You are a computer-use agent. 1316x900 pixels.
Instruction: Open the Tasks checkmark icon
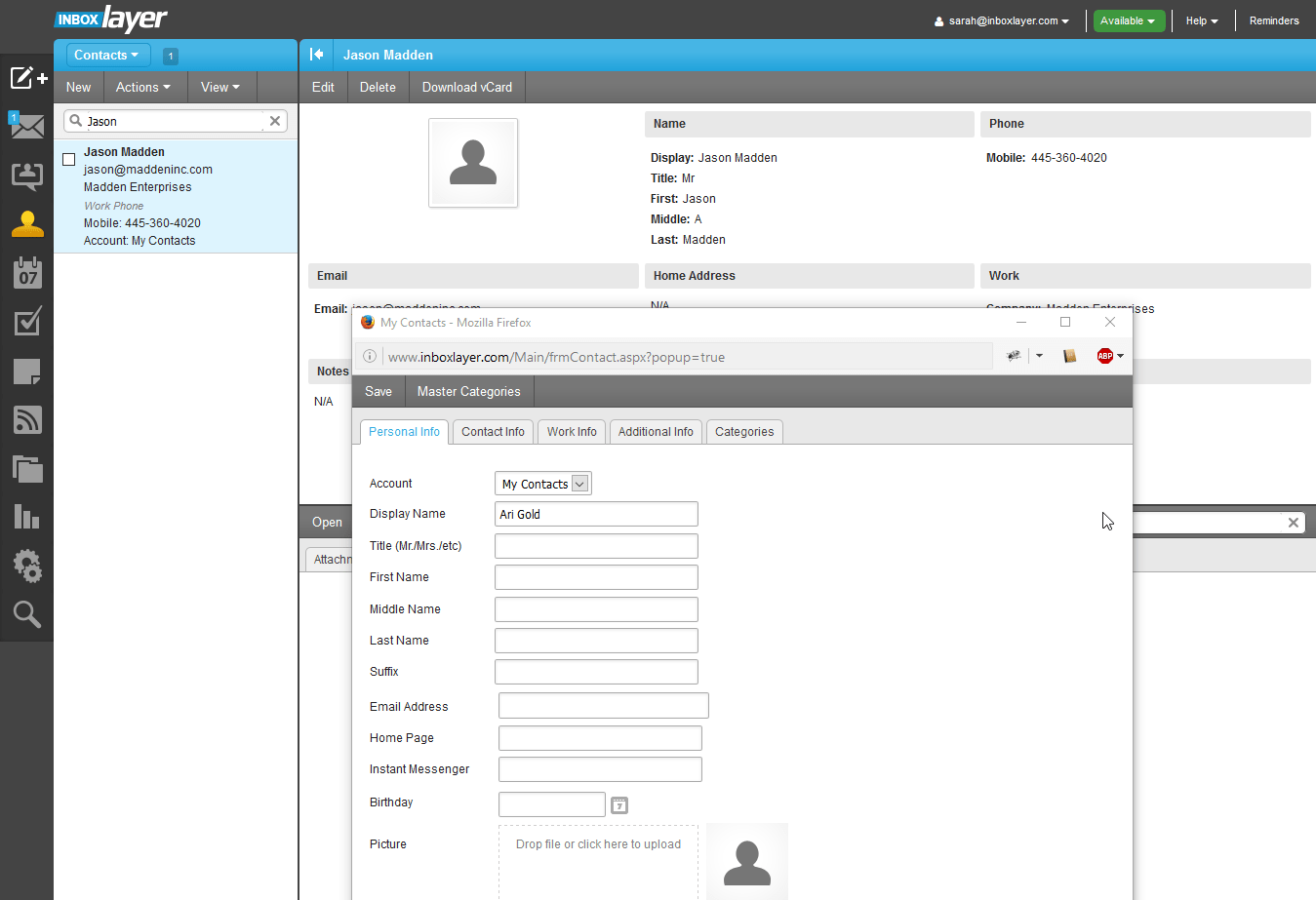pos(26,322)
